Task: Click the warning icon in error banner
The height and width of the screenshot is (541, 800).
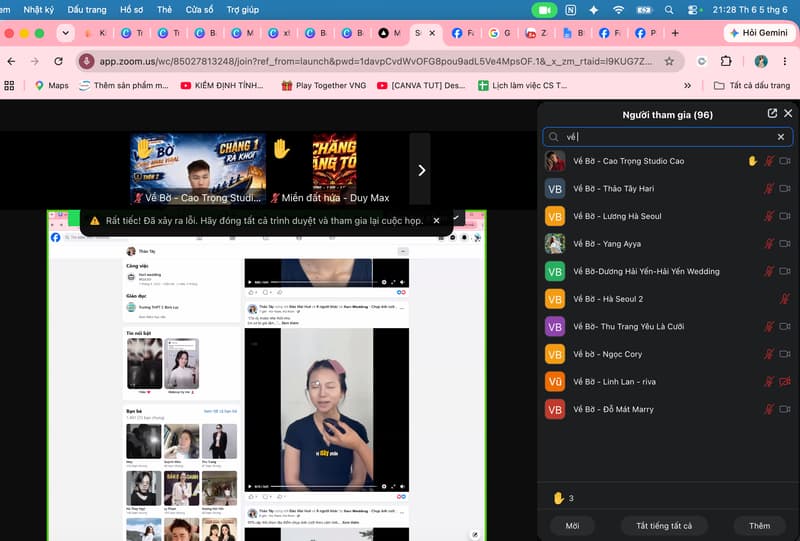Action: point(95,221)
